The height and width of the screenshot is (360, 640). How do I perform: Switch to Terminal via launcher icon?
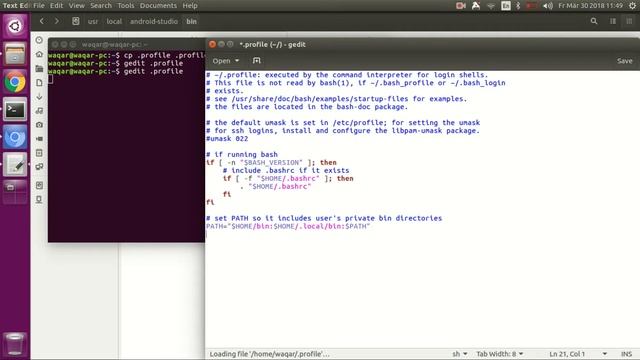15,110
